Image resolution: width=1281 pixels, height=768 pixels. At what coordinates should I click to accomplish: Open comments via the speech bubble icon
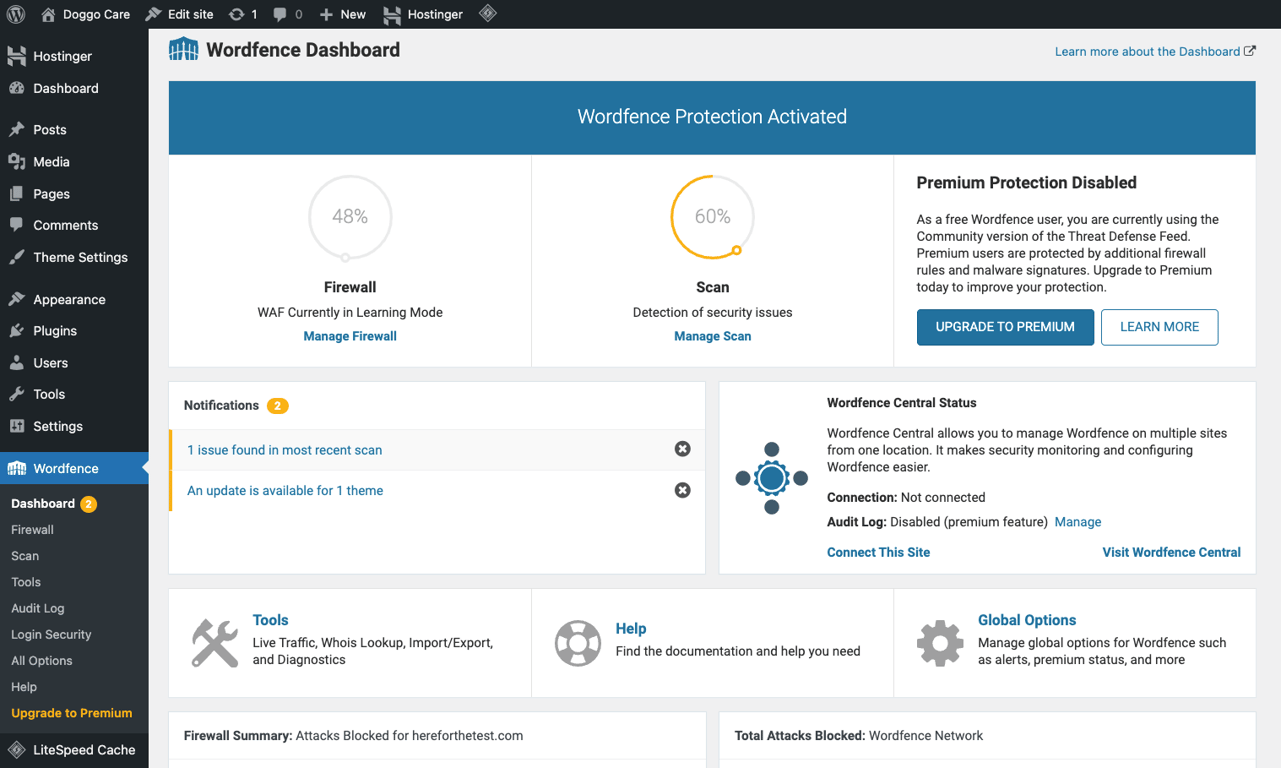(280, 14)
